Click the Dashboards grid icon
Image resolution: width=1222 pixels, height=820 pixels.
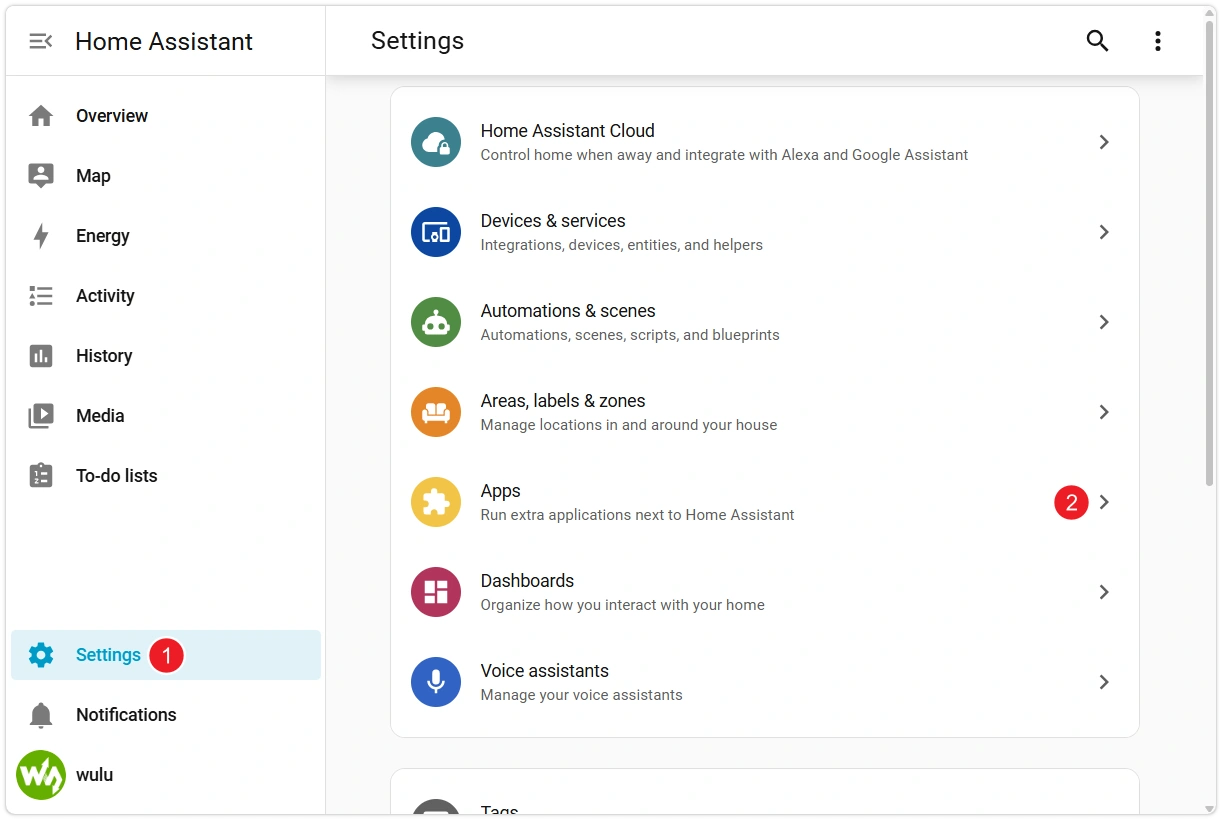coord(436,592)
